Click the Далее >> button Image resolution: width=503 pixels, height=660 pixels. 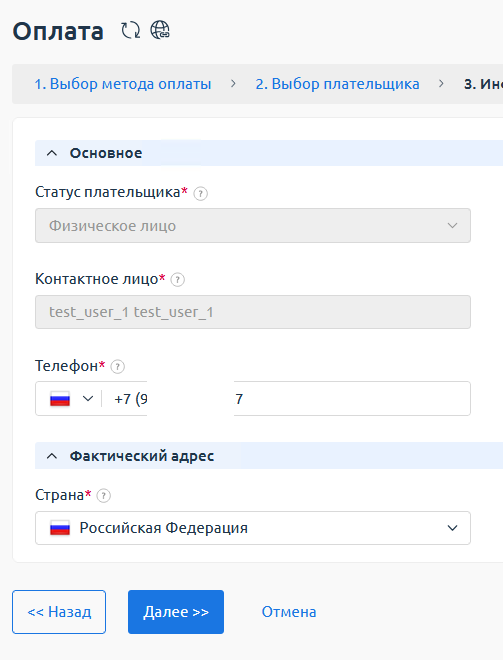[x=176, y=612]
